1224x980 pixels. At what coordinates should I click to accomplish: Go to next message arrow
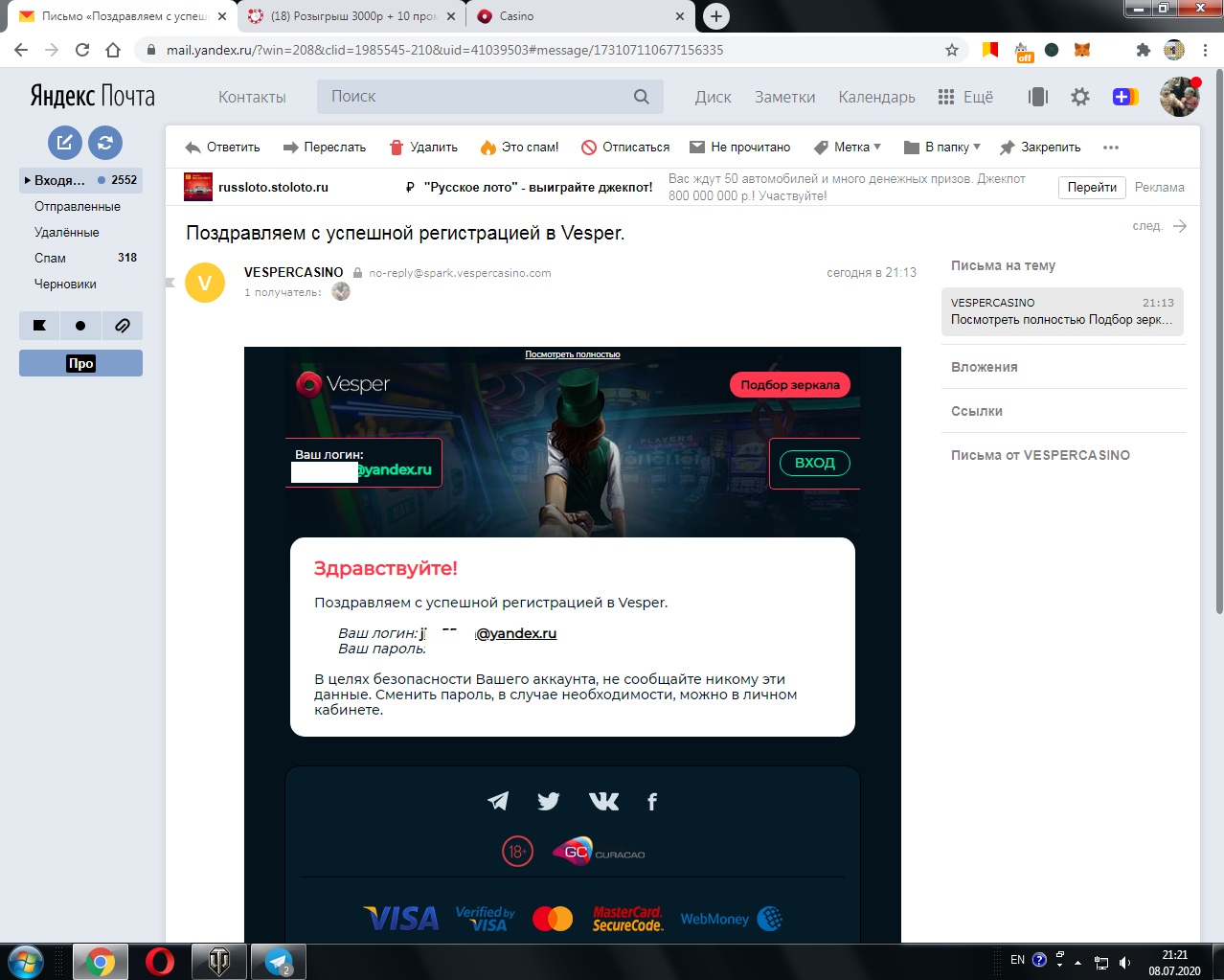1180,226
